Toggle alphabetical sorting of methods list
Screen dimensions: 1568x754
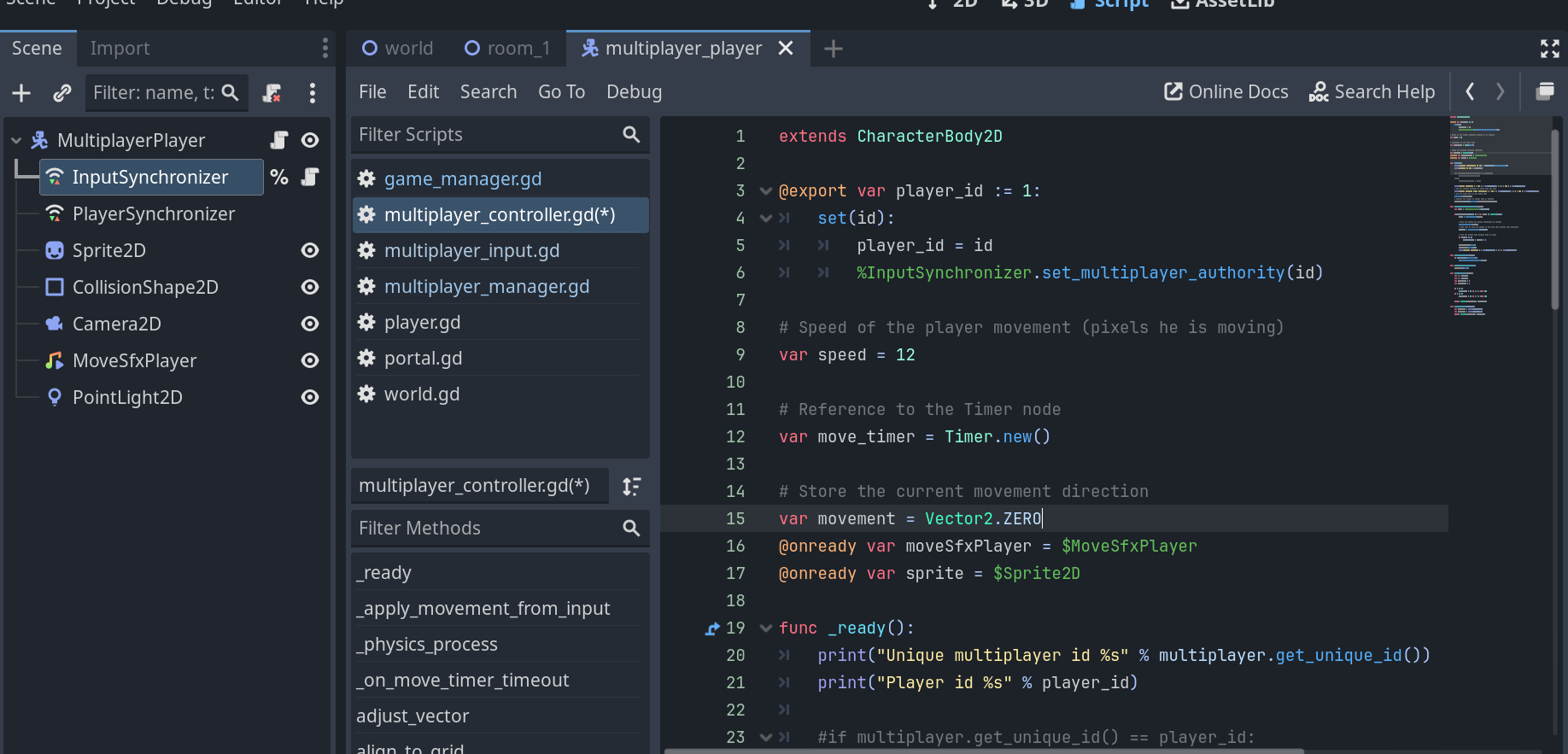631,487
